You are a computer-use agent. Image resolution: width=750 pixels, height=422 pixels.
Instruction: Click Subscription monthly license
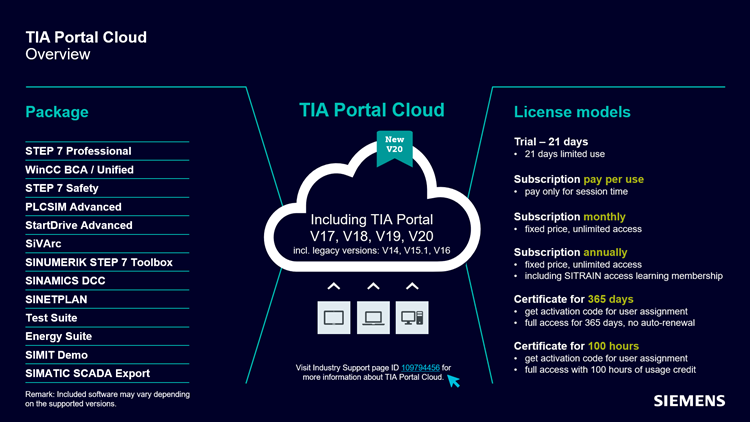click(x=570, y=217)
